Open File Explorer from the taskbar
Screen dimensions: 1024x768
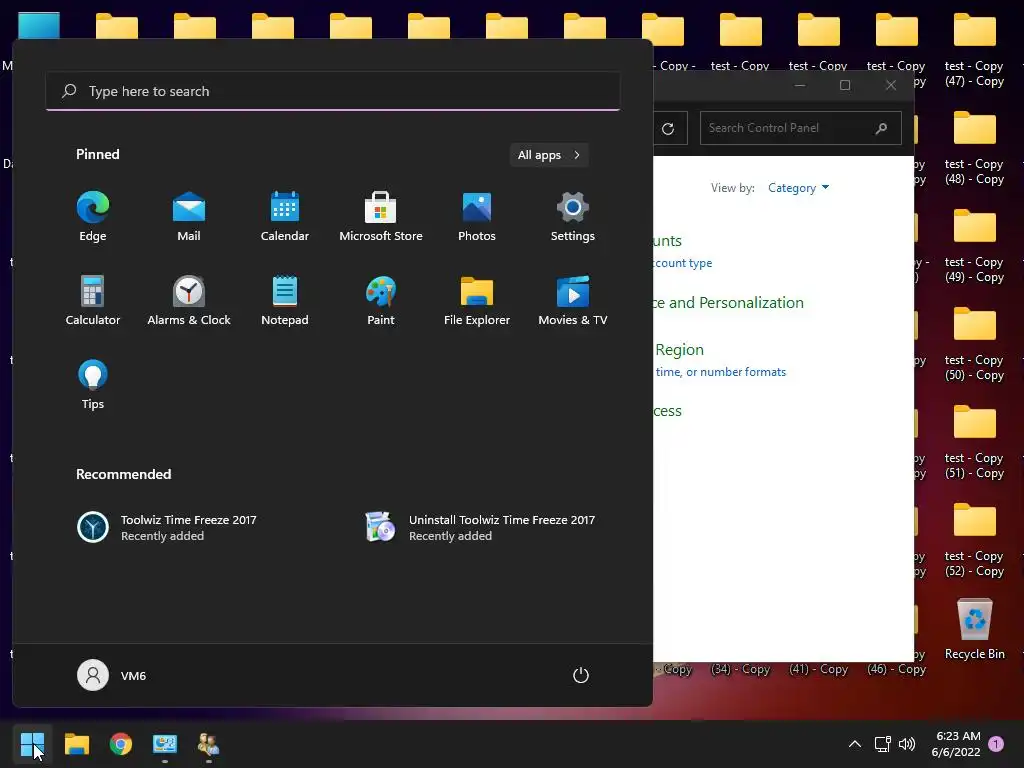click(x=76, y=744)
